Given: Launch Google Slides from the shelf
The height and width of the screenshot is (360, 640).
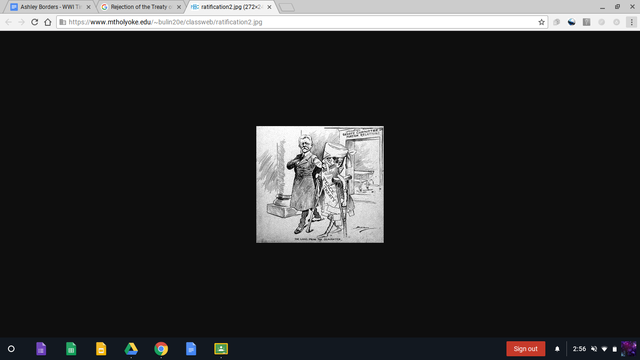Looking at the screenshot, I should tap(101, 349).
